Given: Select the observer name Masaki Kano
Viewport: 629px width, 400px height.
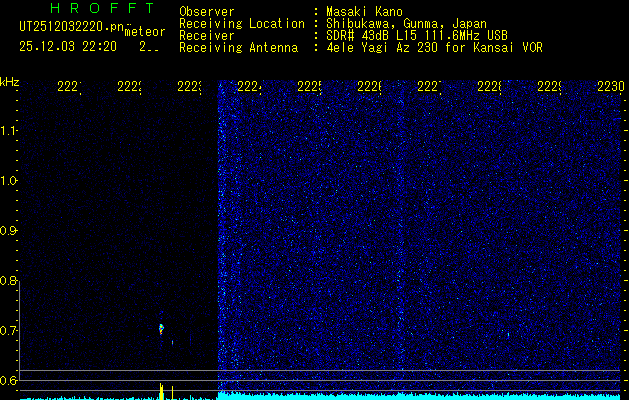Looking at the screenshot, I should 364,12.
